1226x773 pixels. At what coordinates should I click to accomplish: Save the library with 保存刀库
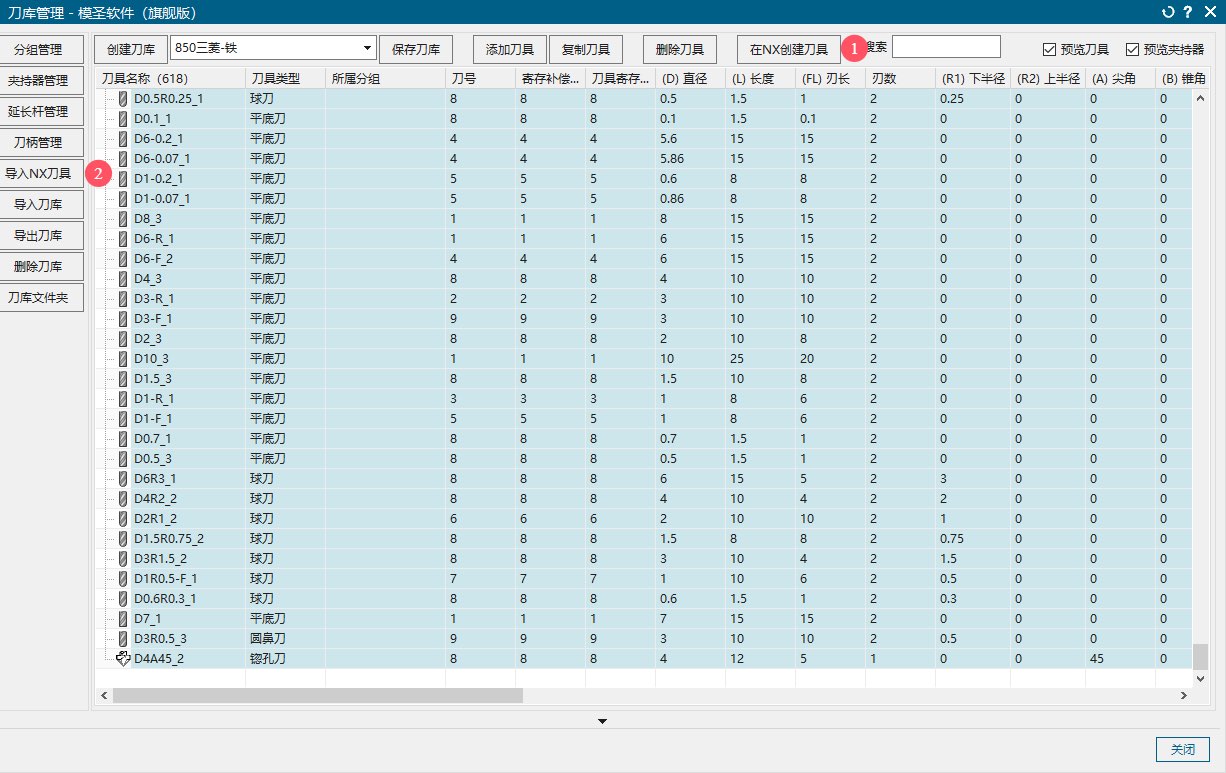click(x=416, y=49)
